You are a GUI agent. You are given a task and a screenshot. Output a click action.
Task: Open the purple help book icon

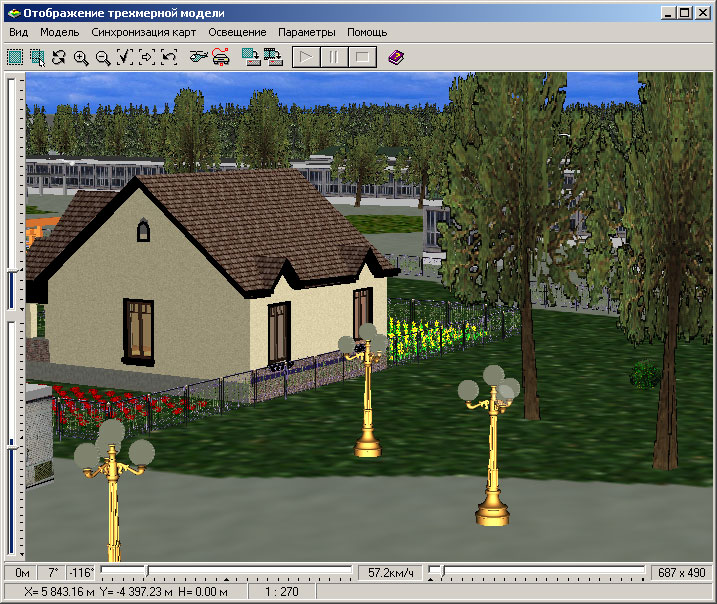(x=396, y=58)
